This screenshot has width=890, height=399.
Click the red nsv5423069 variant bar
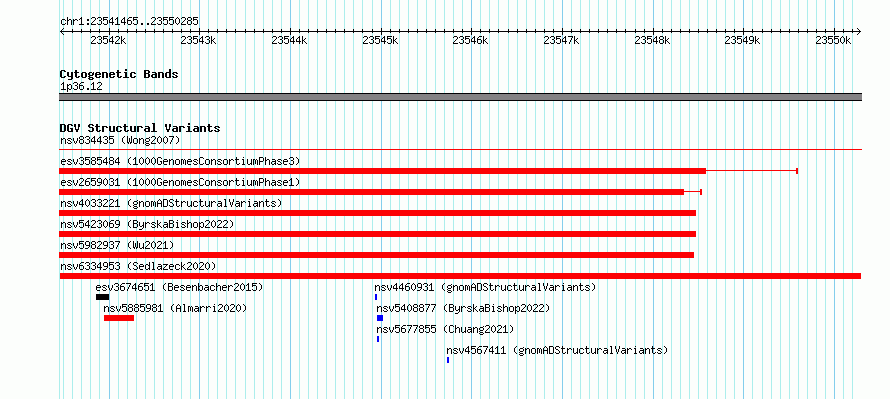click(377, 234)
